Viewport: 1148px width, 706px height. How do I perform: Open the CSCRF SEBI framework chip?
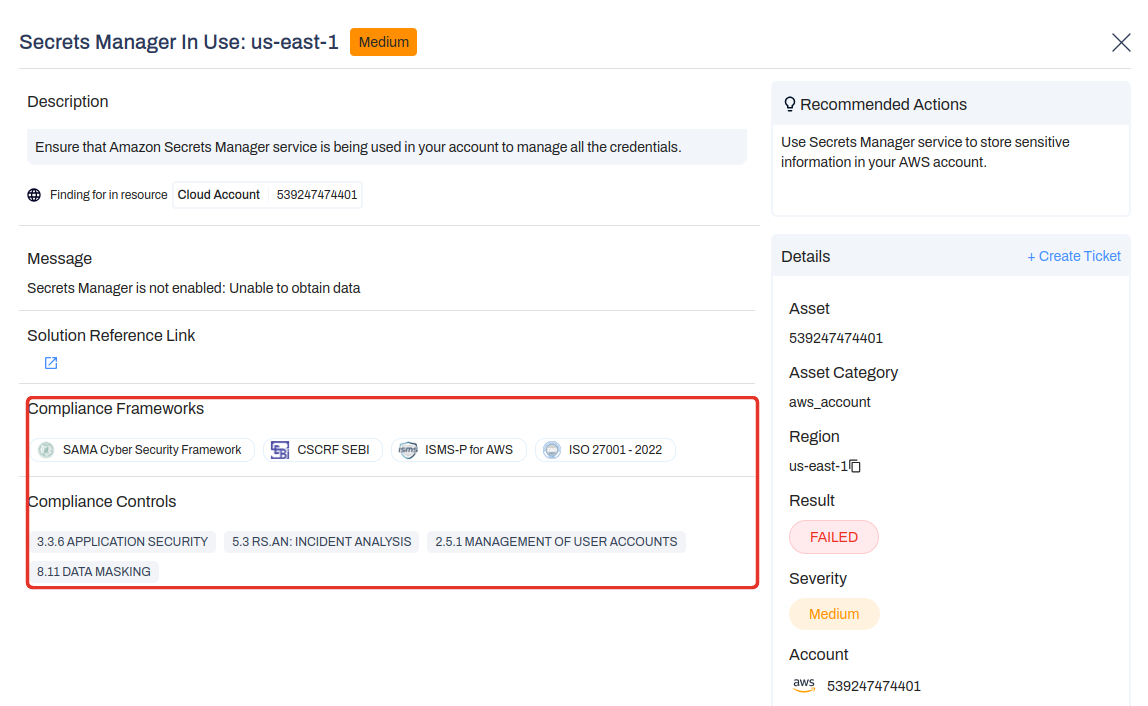point(323,450)
